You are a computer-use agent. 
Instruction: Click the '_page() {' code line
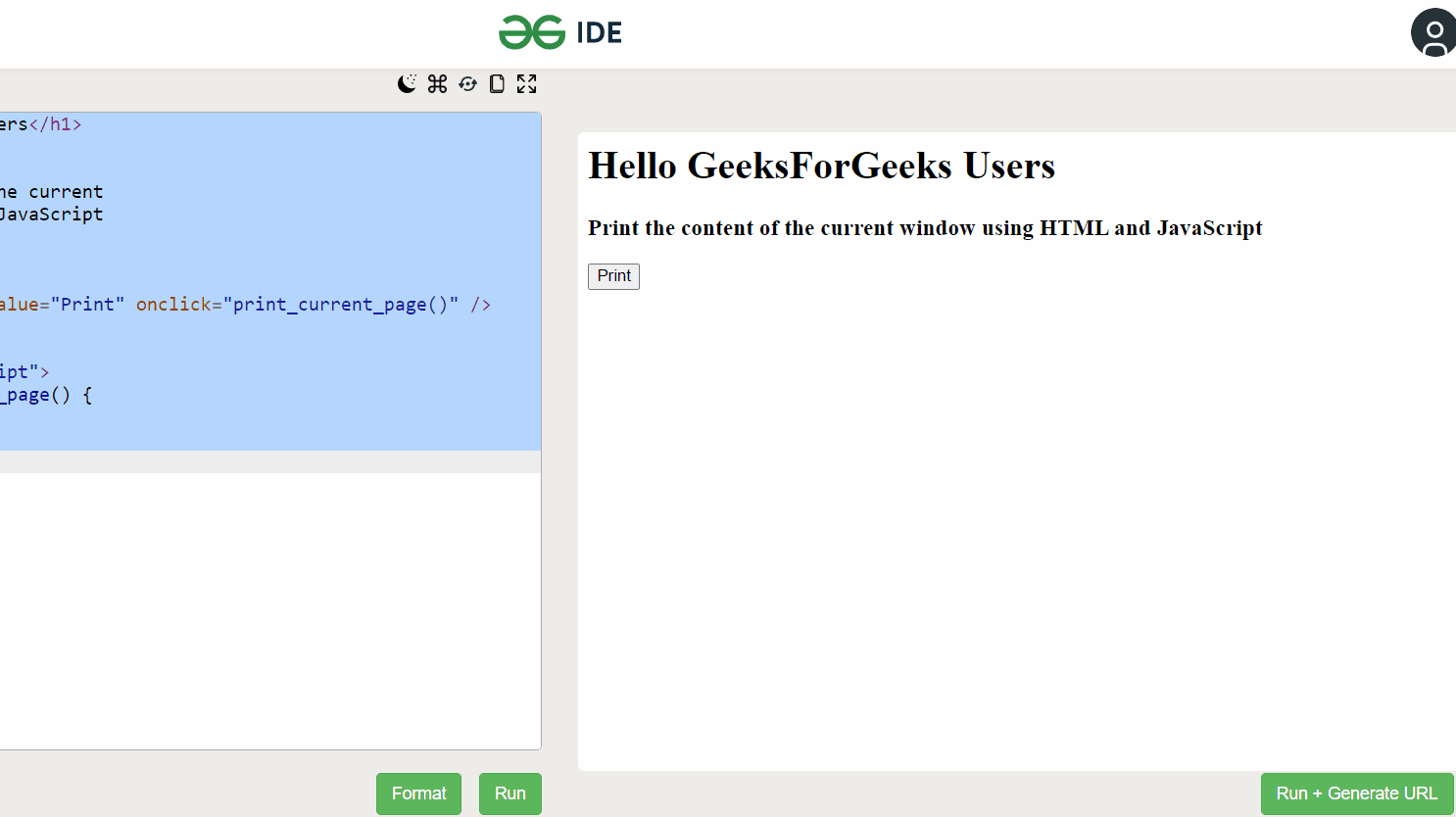pyautogui.click(x=46, y=396)
